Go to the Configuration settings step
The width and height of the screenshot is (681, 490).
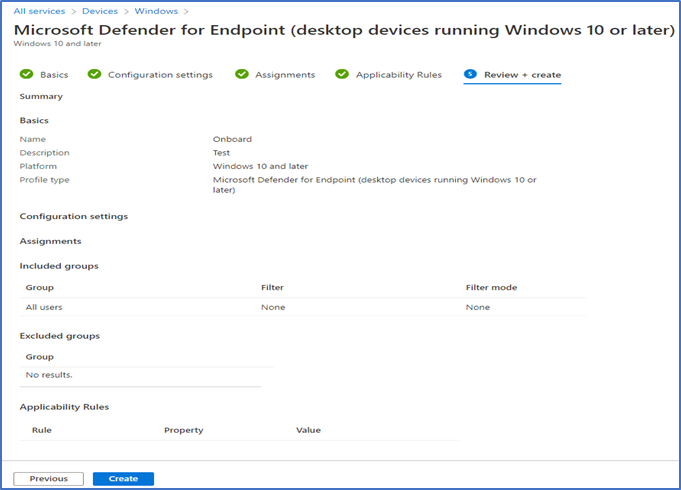click(160, 75)
